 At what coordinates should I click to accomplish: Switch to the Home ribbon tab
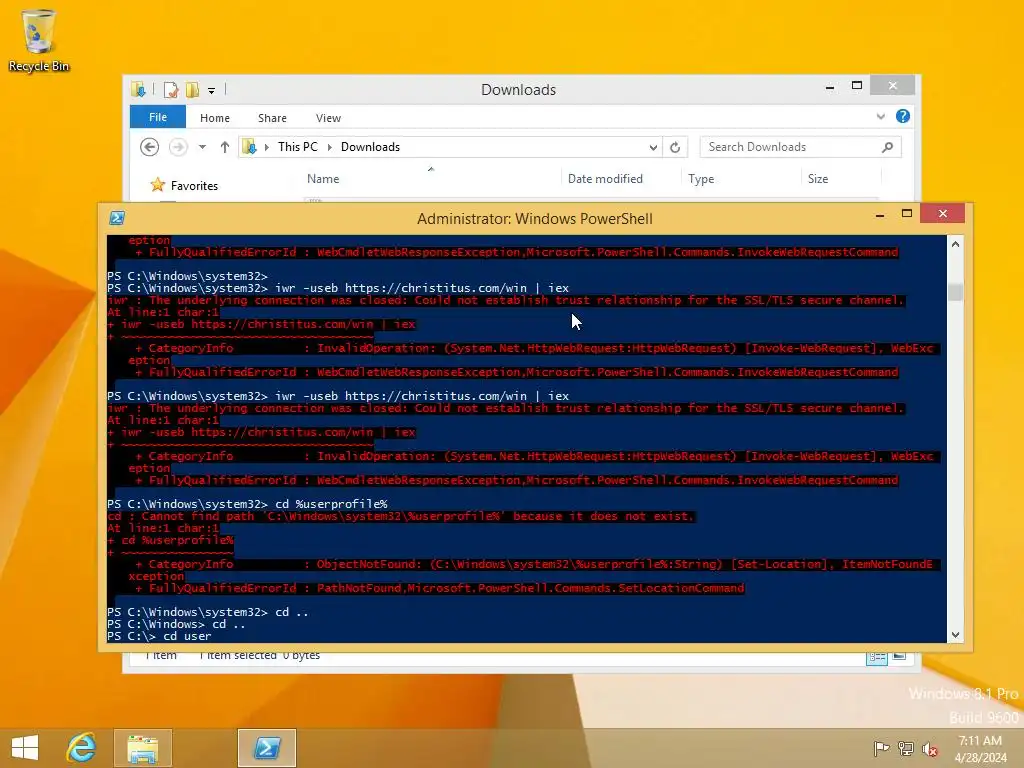[x=215, y=118]
